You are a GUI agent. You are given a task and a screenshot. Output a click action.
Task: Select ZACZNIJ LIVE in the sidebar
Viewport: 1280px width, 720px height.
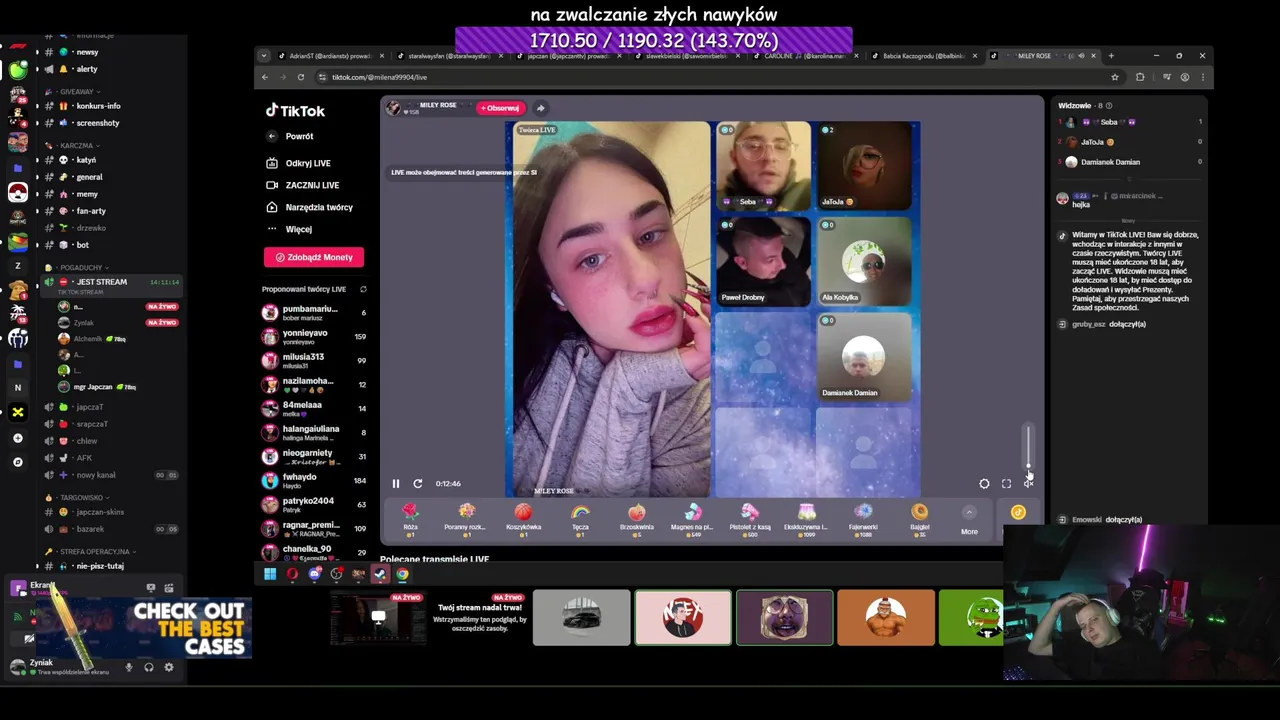[302, 185]
